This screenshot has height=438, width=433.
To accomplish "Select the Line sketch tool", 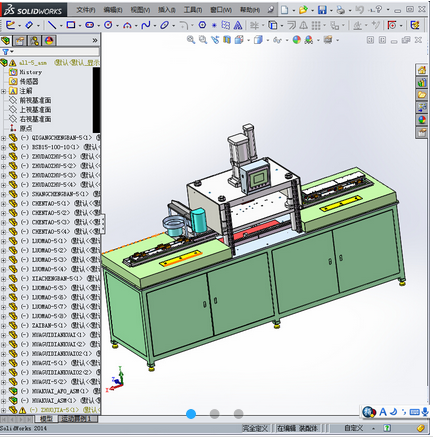I will [52, 25].
